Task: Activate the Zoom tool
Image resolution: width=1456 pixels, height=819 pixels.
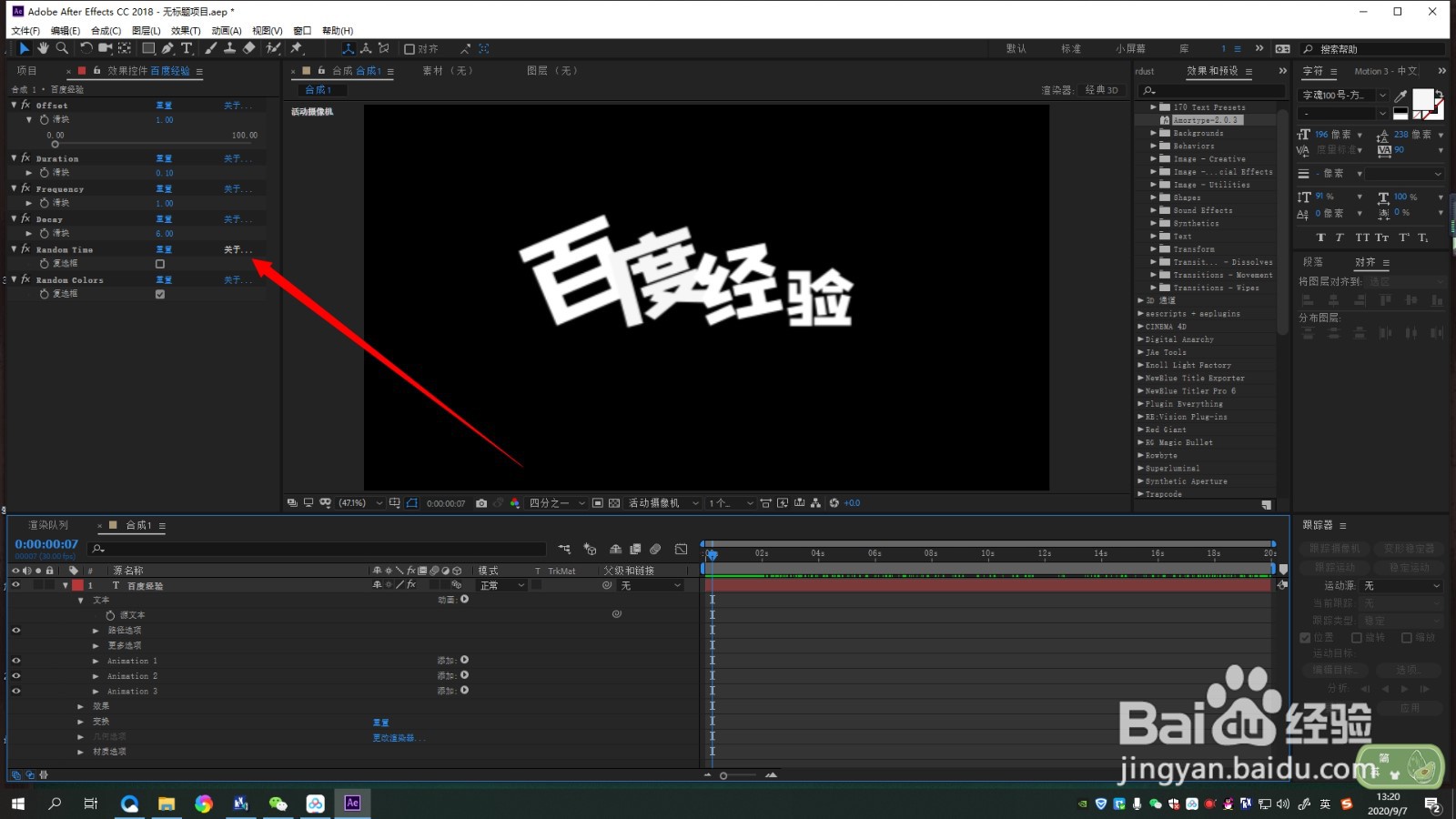Action: point(61,48)
